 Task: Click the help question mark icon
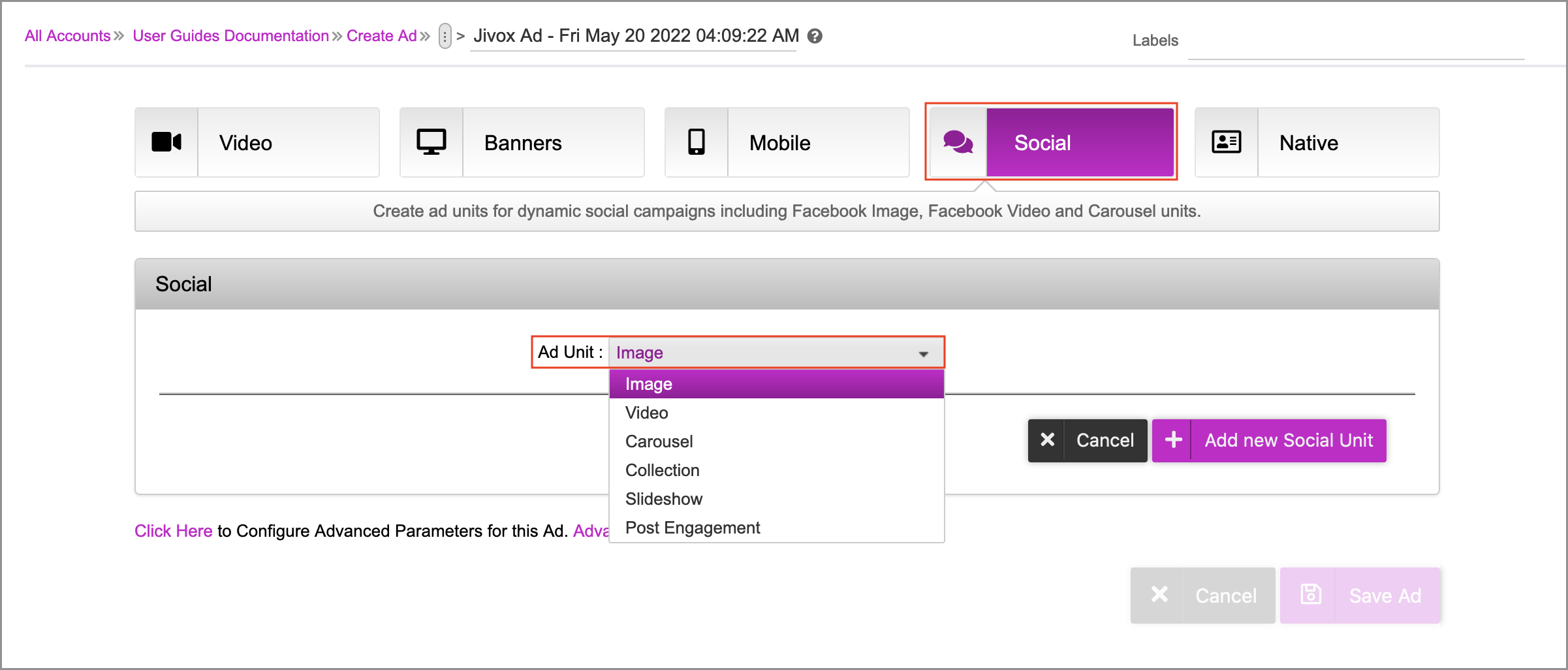[815, 37]
